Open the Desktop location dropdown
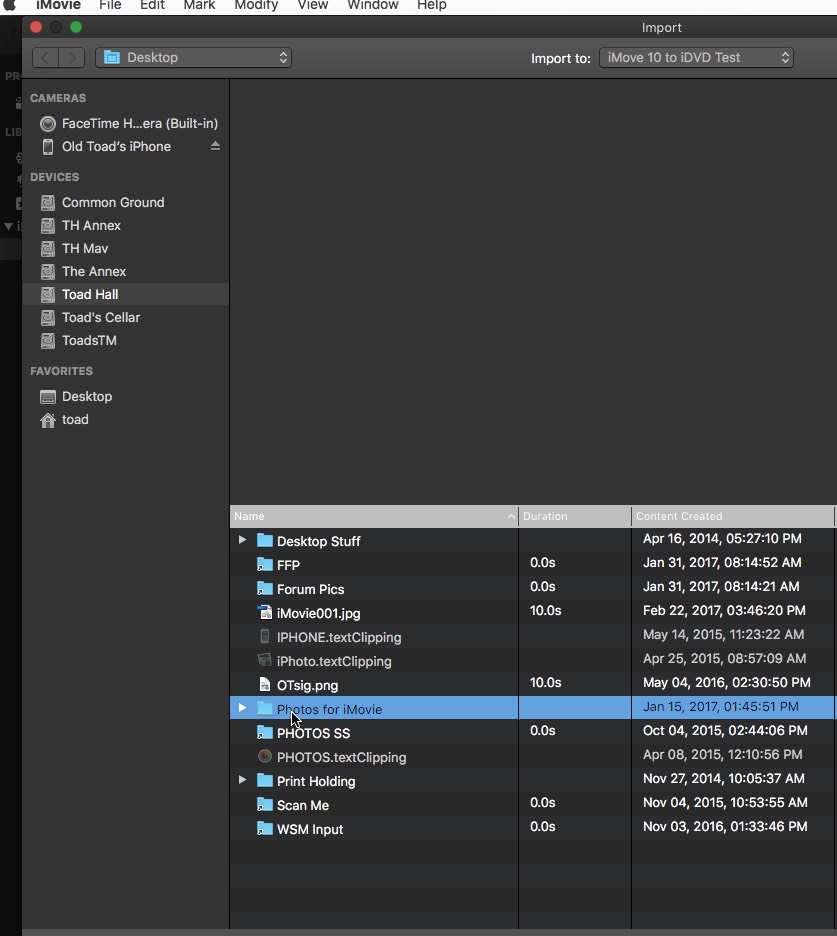This screenshot has width=837, height=936. [193, 57]
